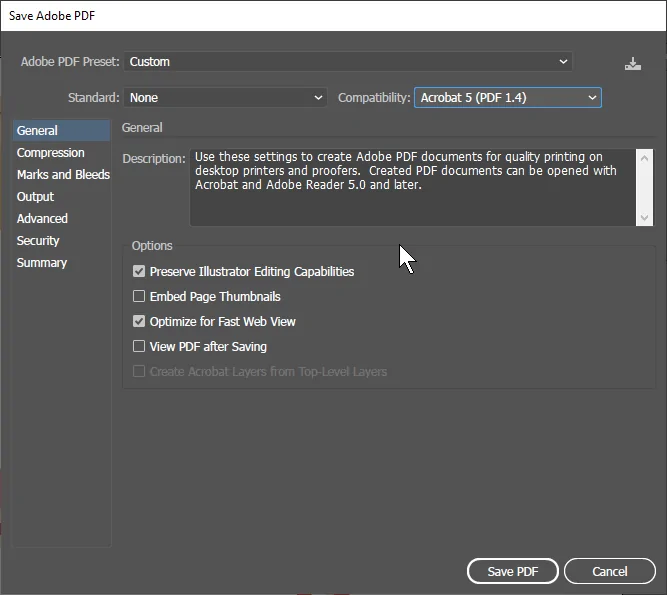Screen dimensions: 667x595
Task: Click the Save PDF button
Action: 512,571
